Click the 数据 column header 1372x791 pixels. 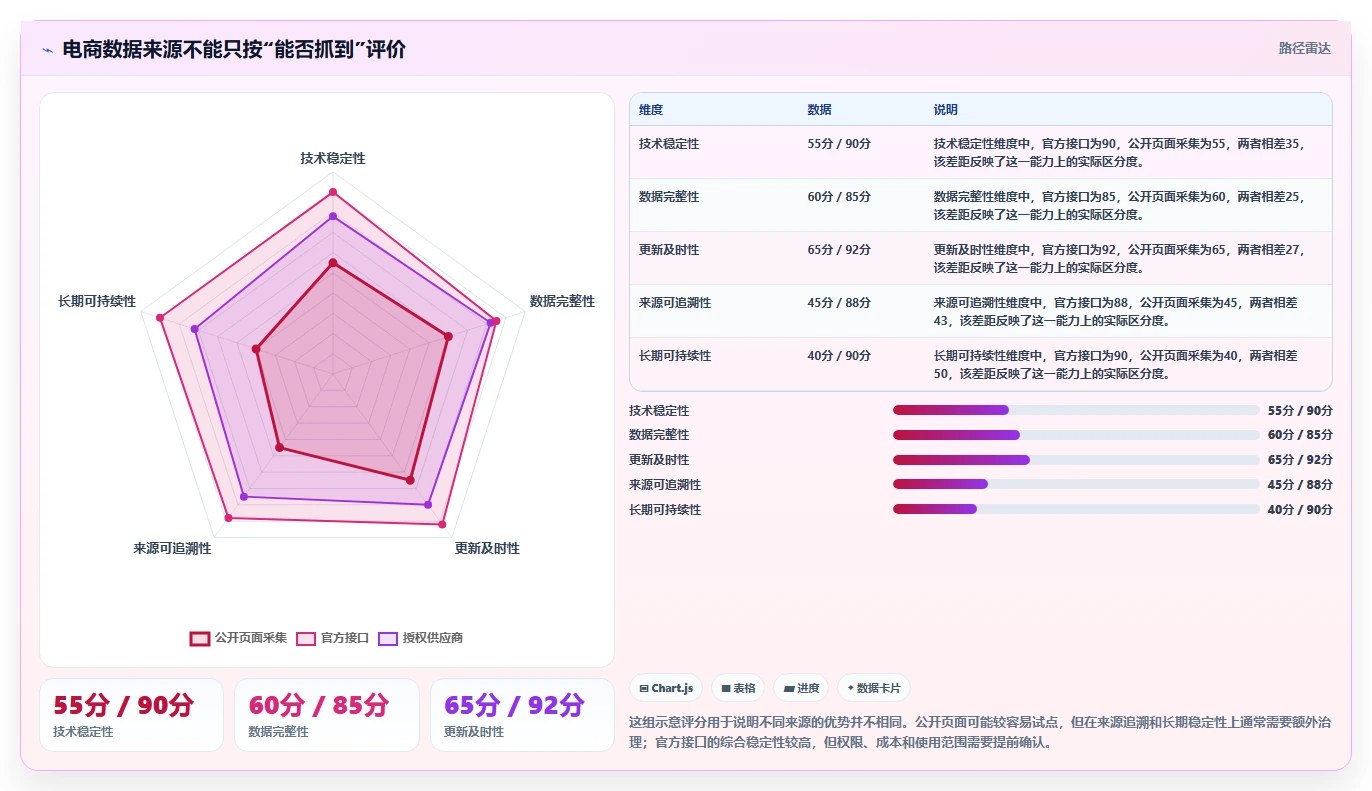click(x=819, y=109)
